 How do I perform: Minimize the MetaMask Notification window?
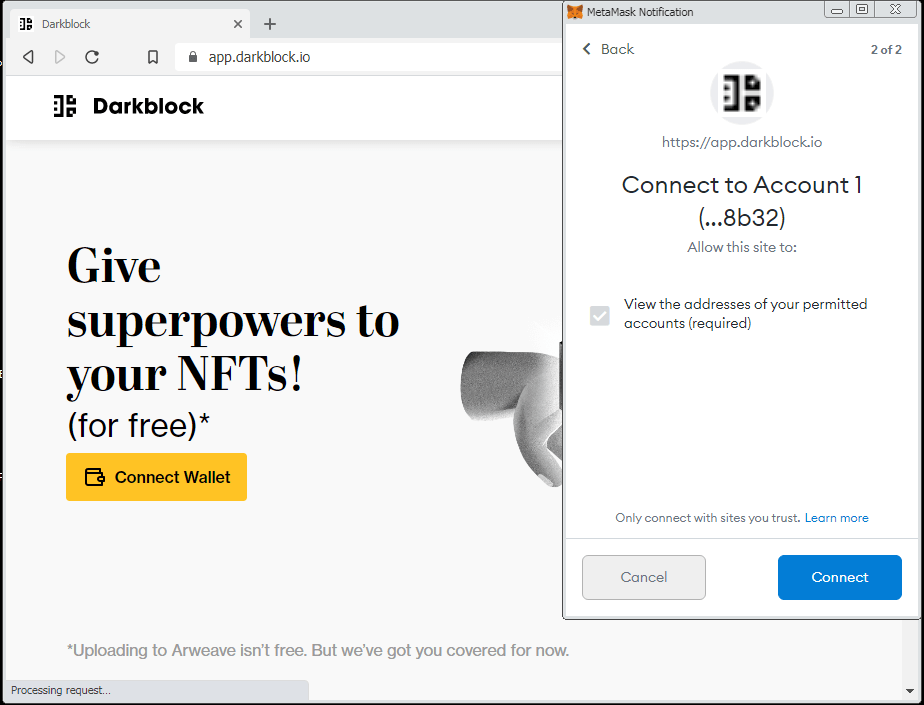coord(837,9)
